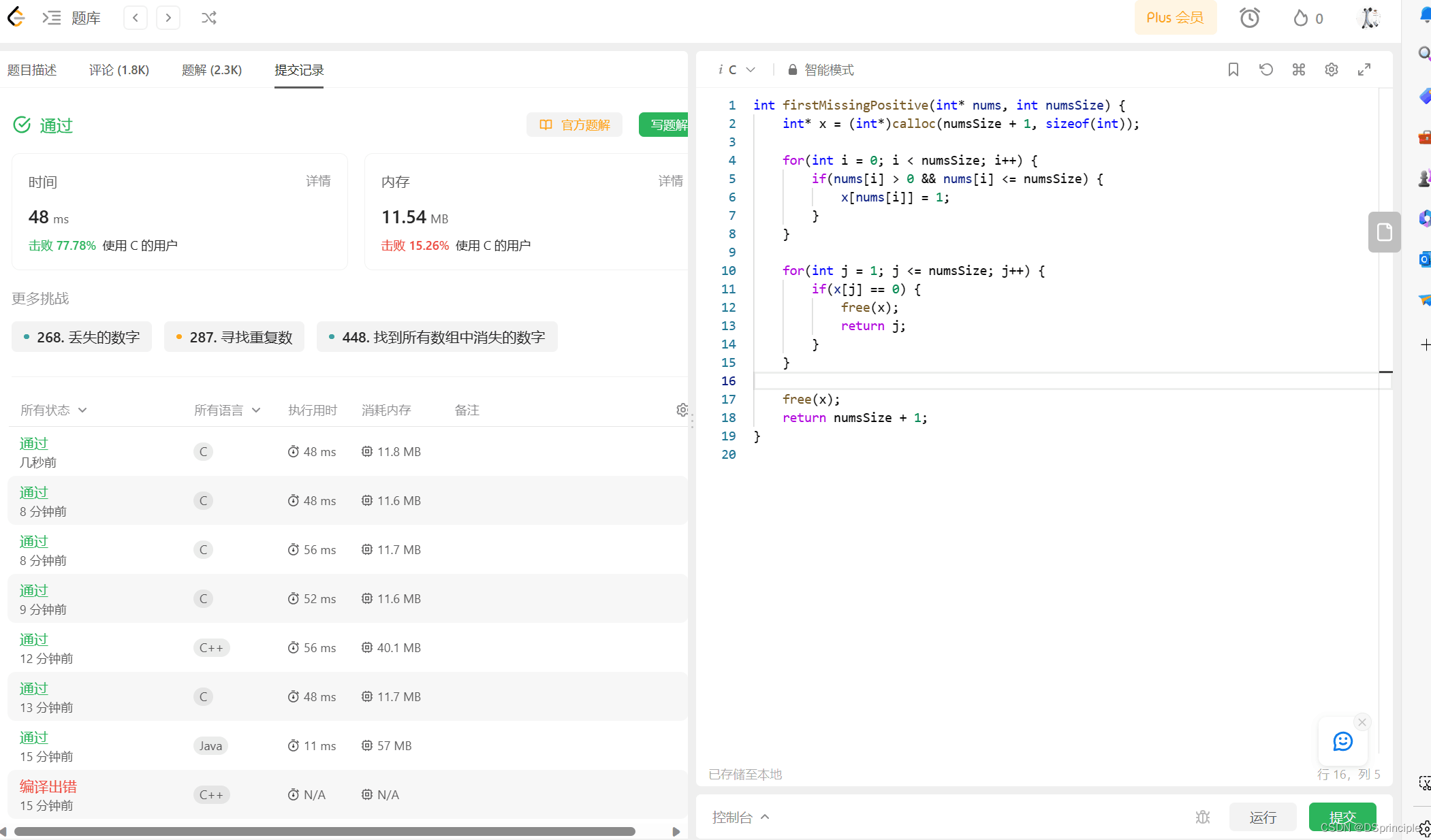Click the shuffle random problem icon

pyautogui.click(x=209, y=18)
